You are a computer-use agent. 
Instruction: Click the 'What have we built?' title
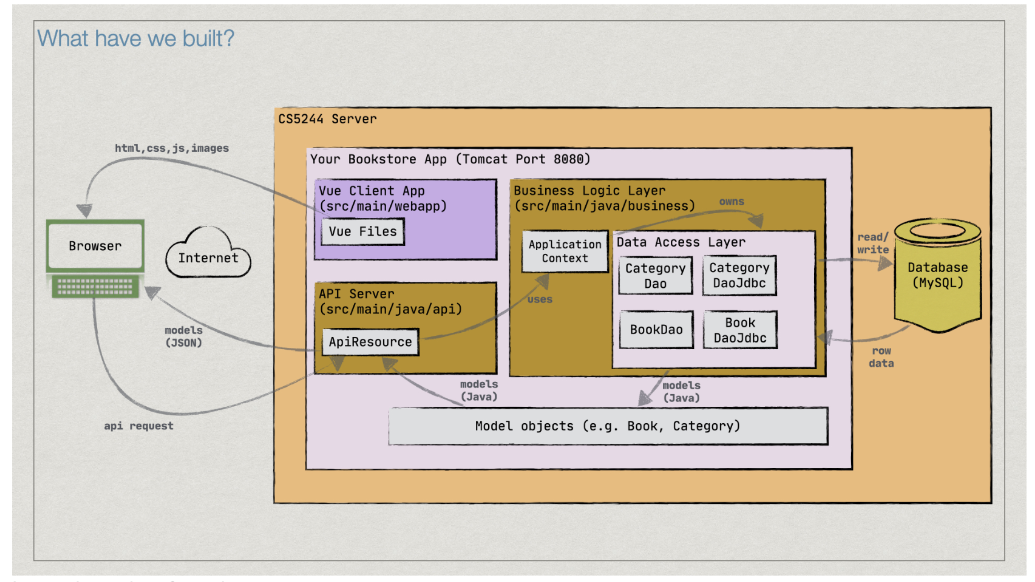point(136,38)
